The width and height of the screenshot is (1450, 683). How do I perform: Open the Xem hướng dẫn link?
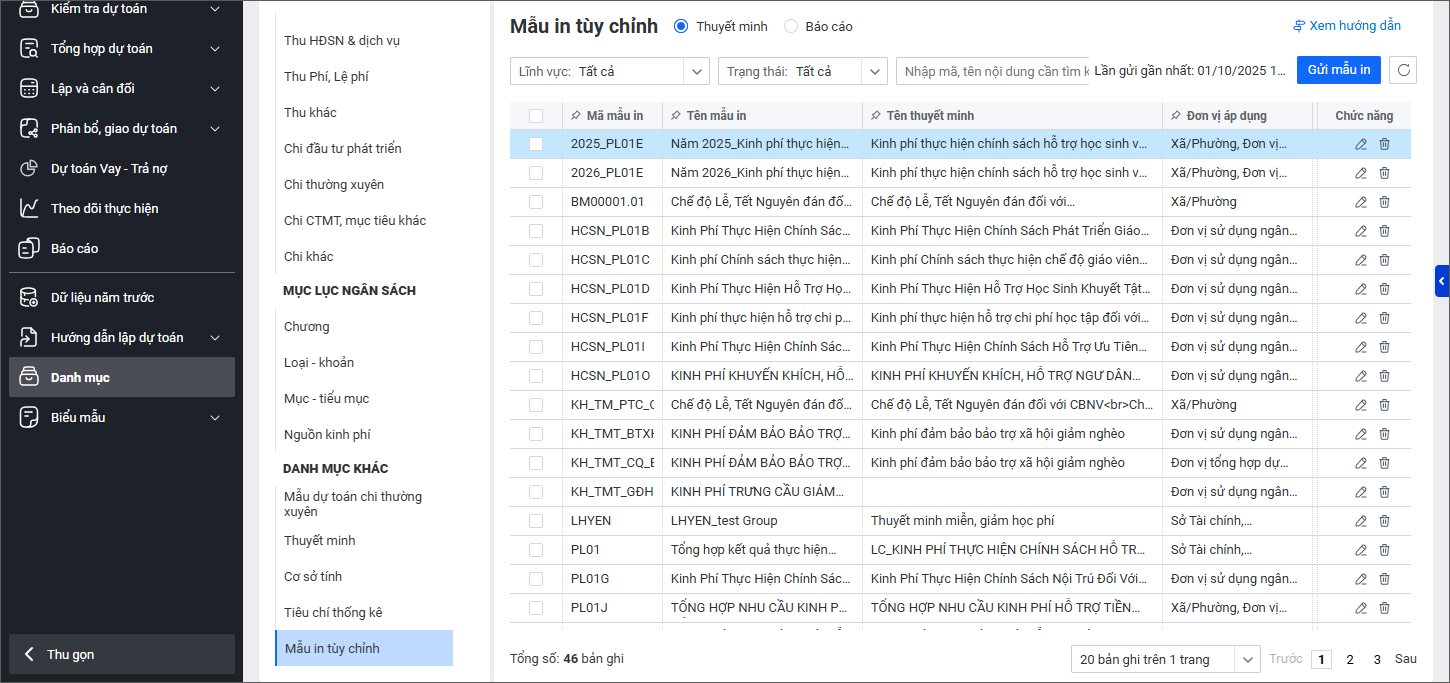point(1346,26)
